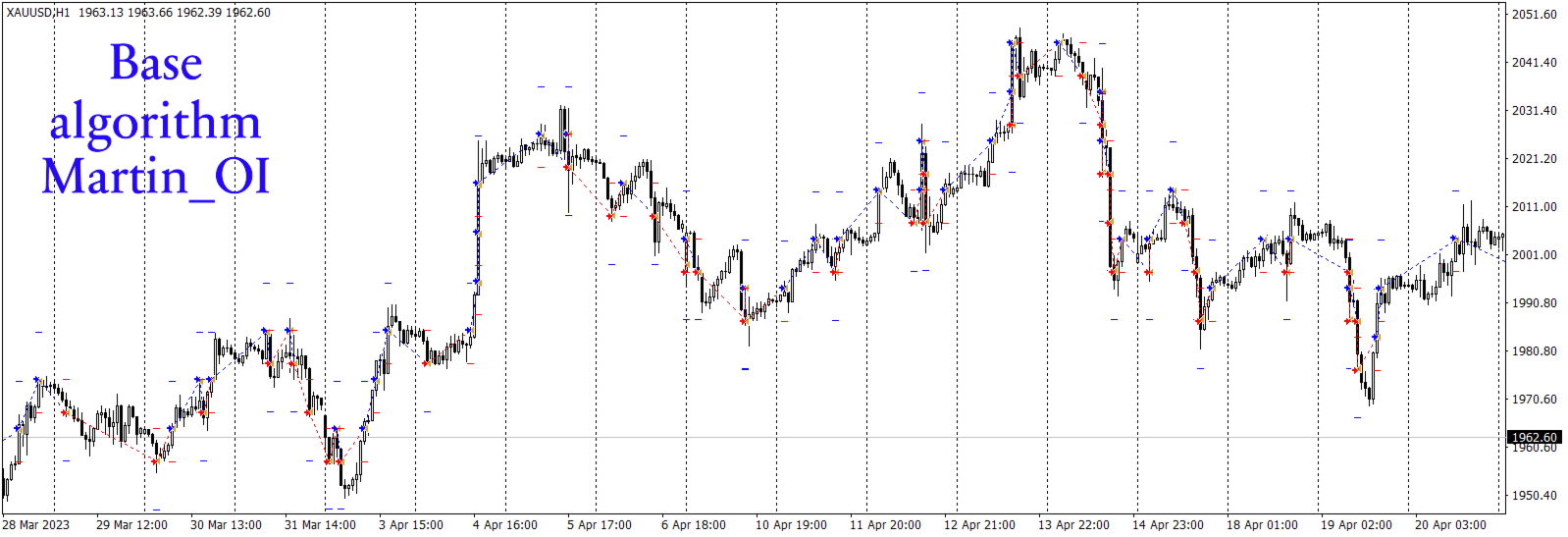Click price scale value 1980.80
This screenshot has height=537, width=1568.
coord(1534,351)
